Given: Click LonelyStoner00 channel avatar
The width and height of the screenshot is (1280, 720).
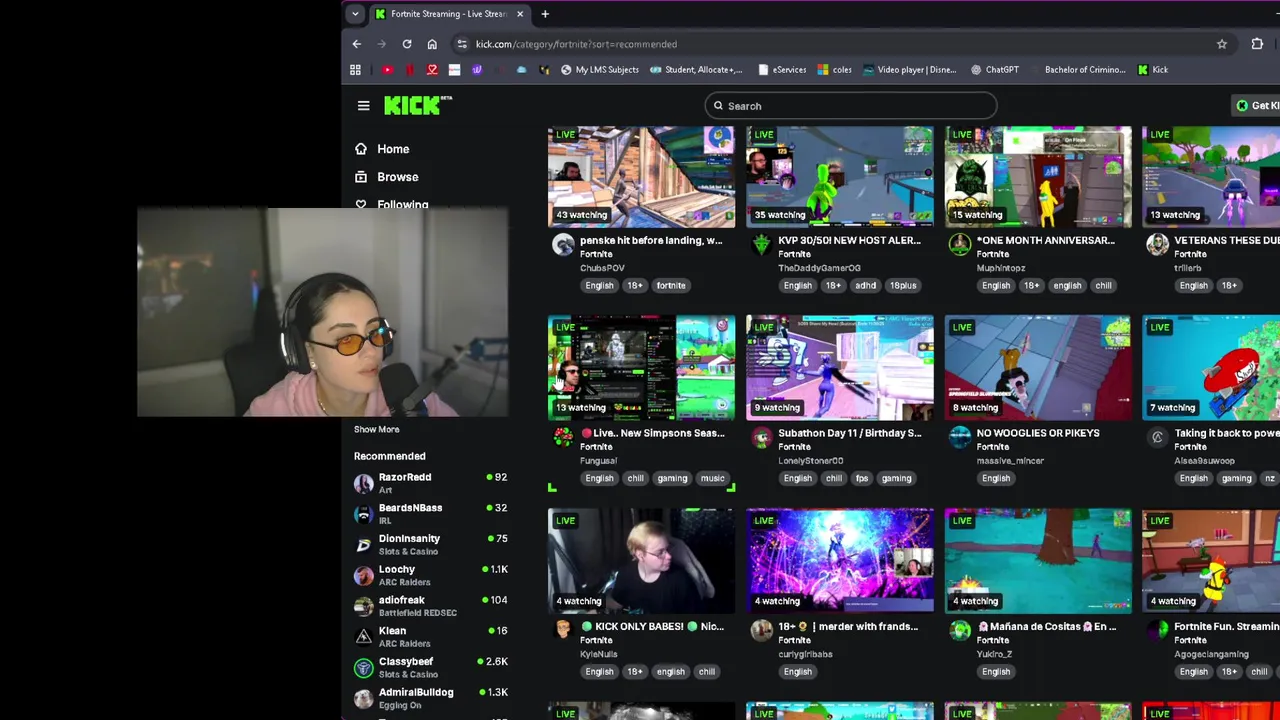Looking at the screenshot, I should click(762, 437).
